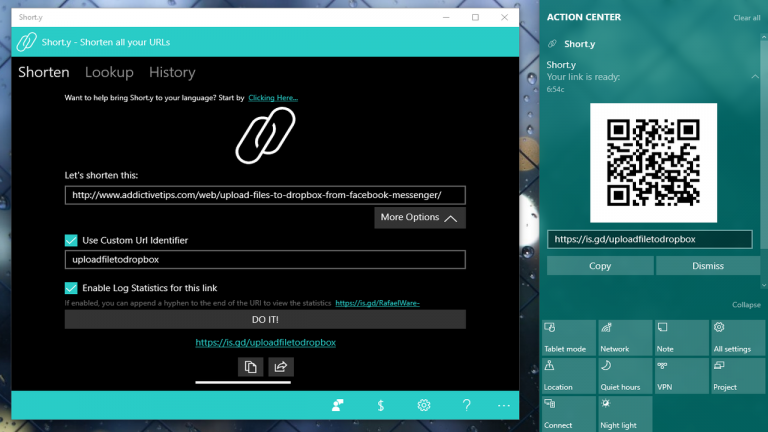Screen dimensions: 768x432
Task: Minimize the Short.y window
Action: tap(446, 17)
